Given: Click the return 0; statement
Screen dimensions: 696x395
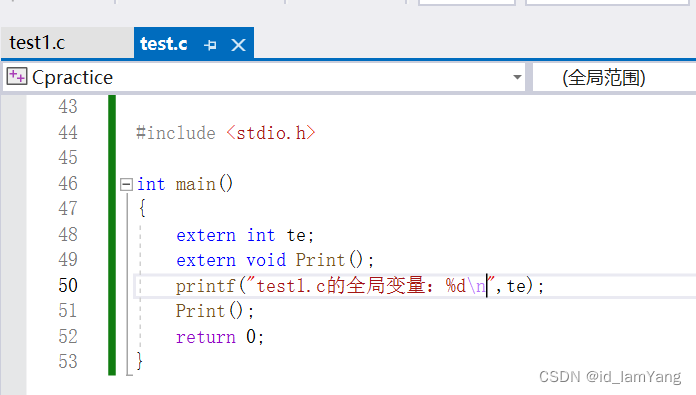Looking at the screenshot, I should coord(220,337).
